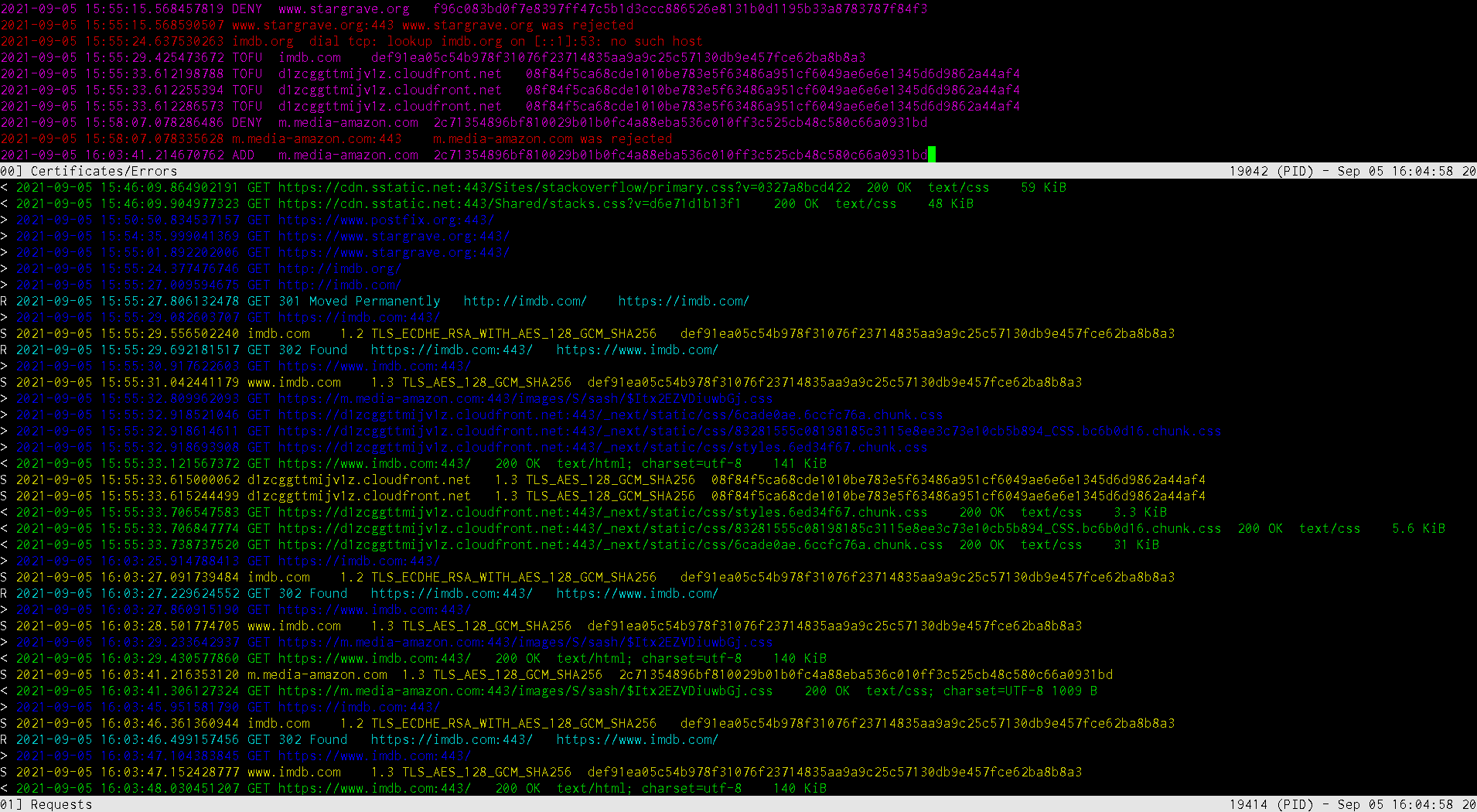Click DENY in the www.stargrave.org row

click(x=247, y=9)
